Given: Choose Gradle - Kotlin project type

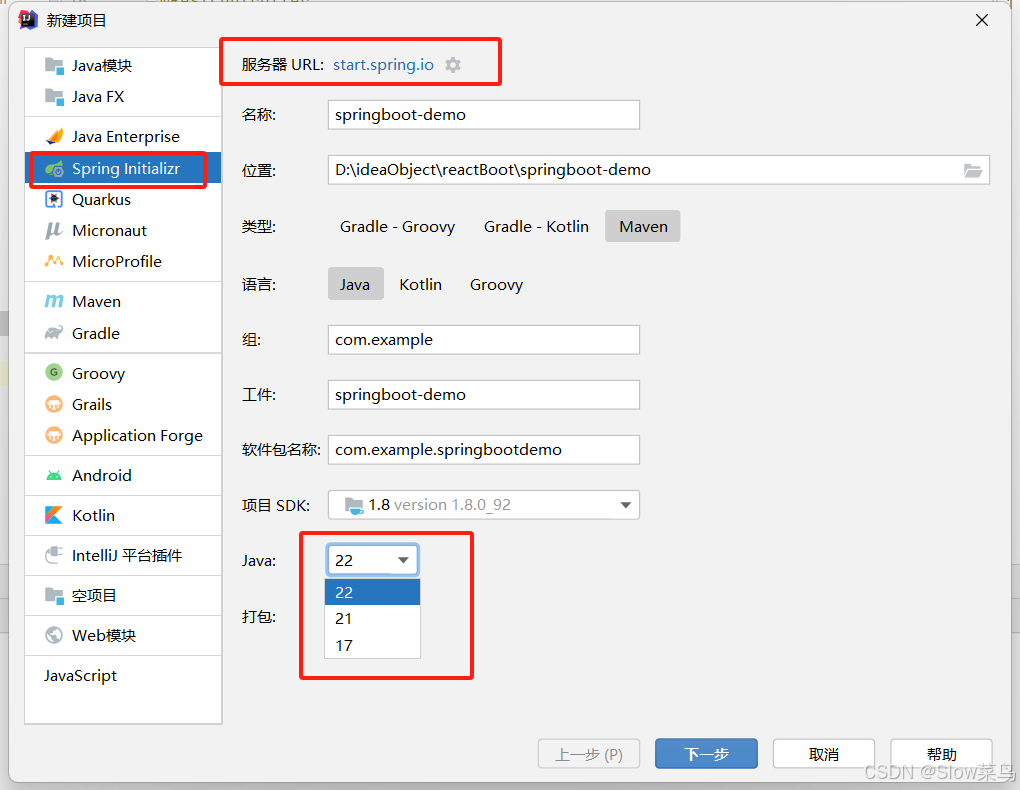Looking at the screenshot, I should pos(536,226).
